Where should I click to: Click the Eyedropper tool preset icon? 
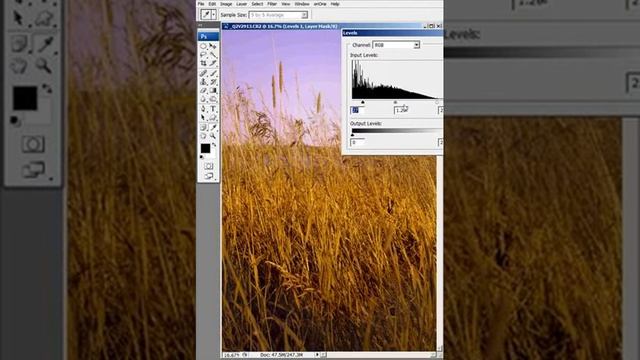click(x=206, y=15)
